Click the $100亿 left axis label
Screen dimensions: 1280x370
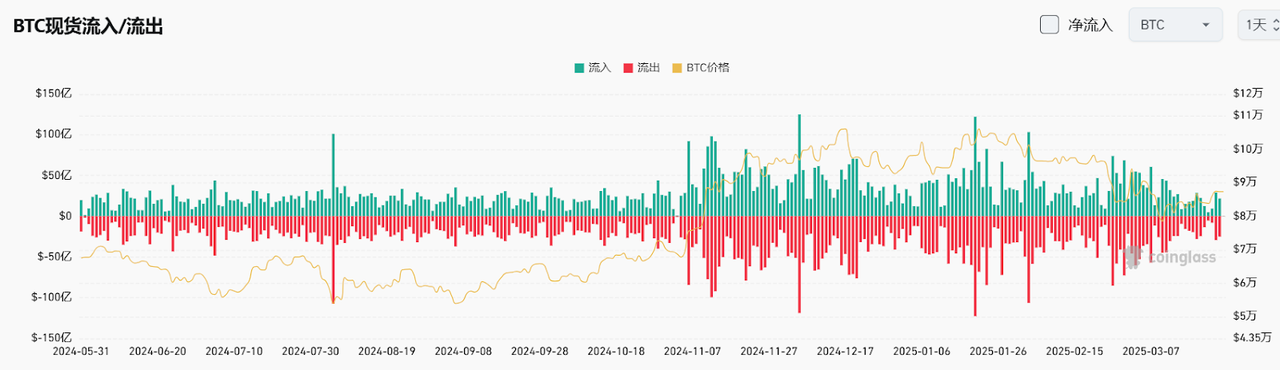point(53,134)
